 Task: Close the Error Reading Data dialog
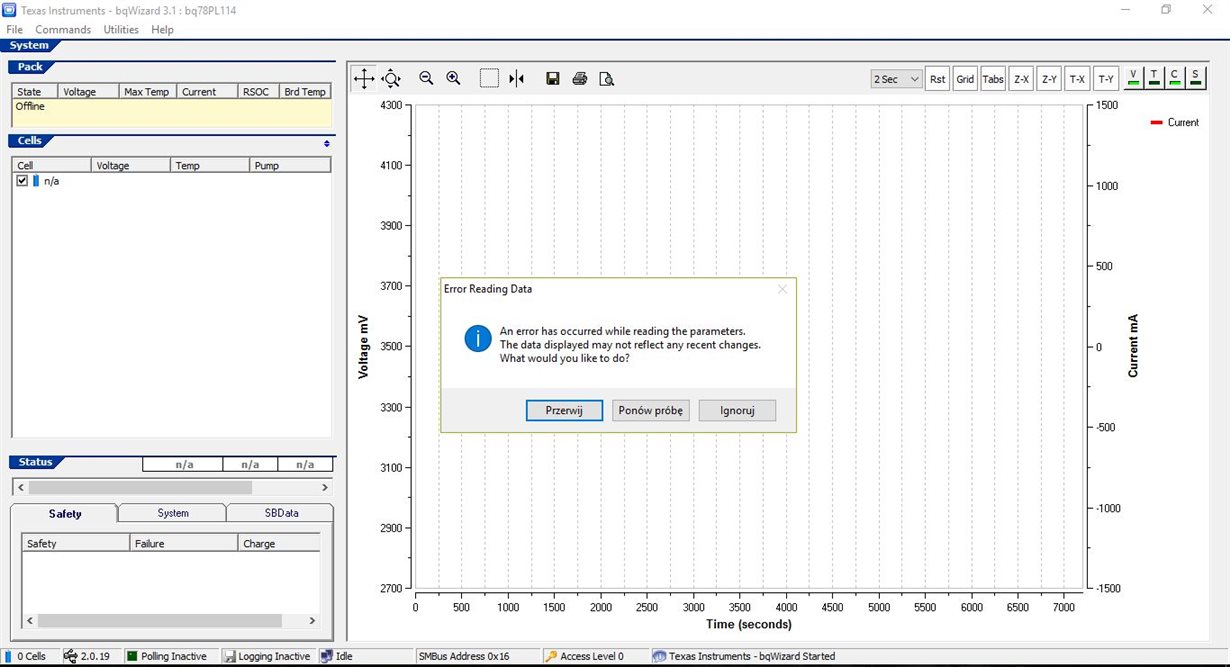pos(782,289)
